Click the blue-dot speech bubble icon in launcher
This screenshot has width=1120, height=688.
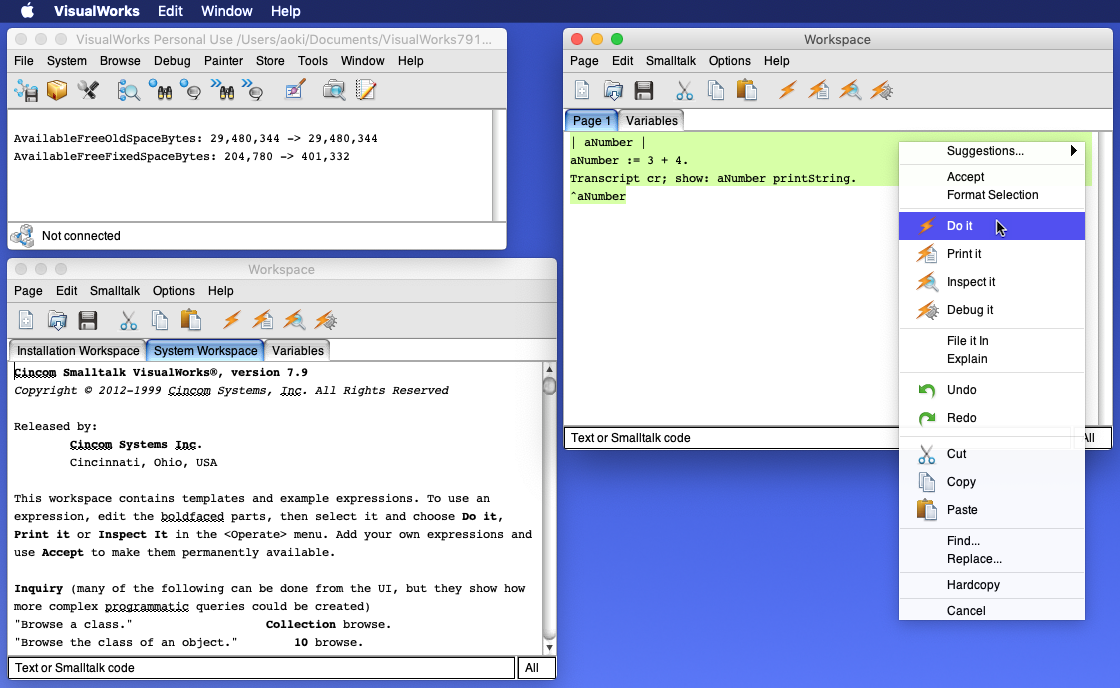191,91
